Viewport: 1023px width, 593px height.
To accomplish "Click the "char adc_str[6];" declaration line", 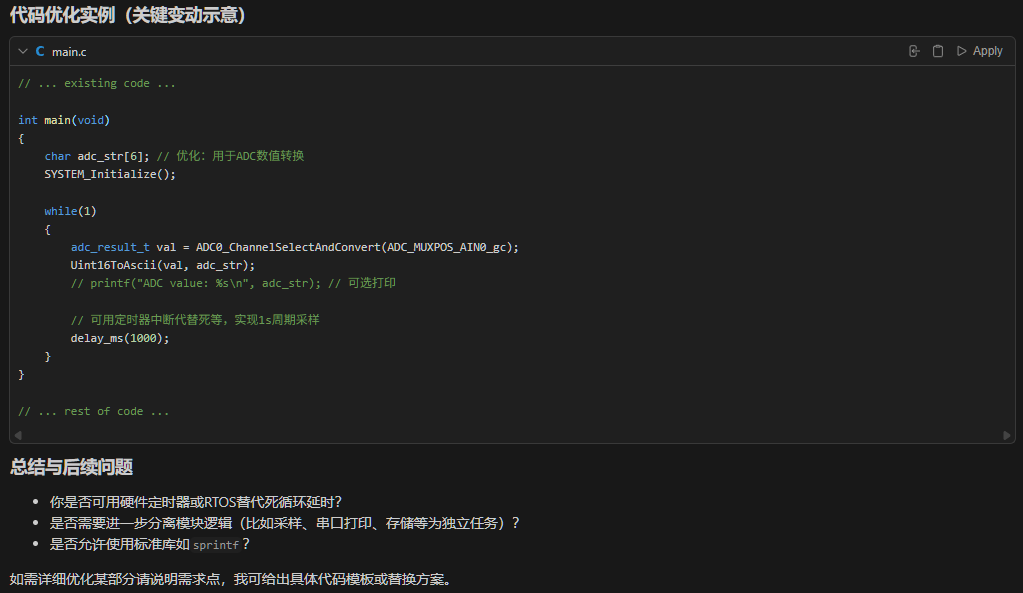I will pos(174,156).
